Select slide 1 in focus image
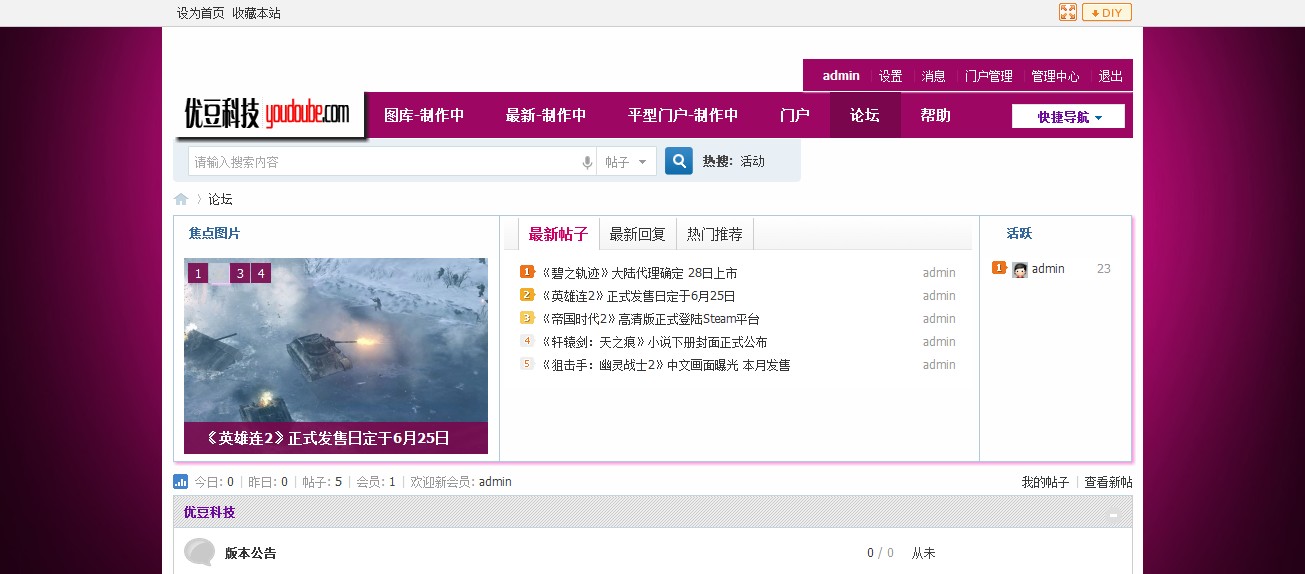This screenshot has height=574, width=1305. tap(198, 273)
